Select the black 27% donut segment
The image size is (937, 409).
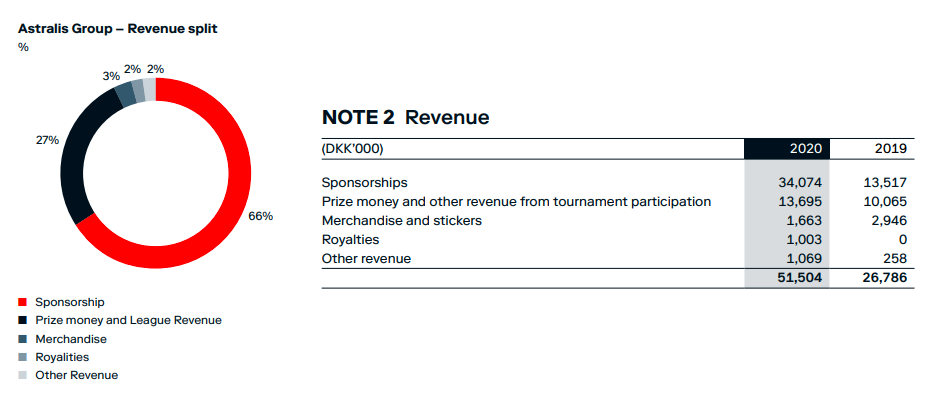pos(78,161)
